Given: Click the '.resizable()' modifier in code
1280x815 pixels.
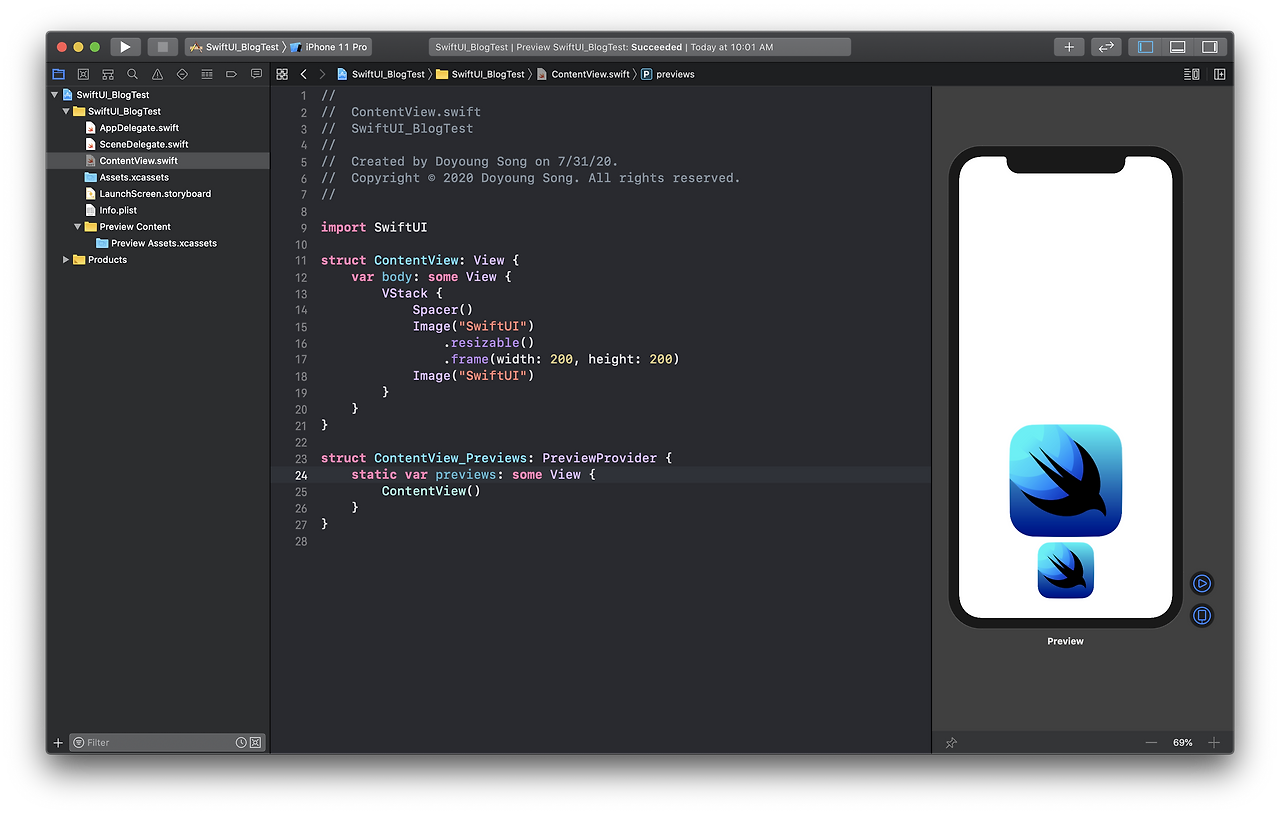Looking at the screenshot, I should (x=488, y=343).
